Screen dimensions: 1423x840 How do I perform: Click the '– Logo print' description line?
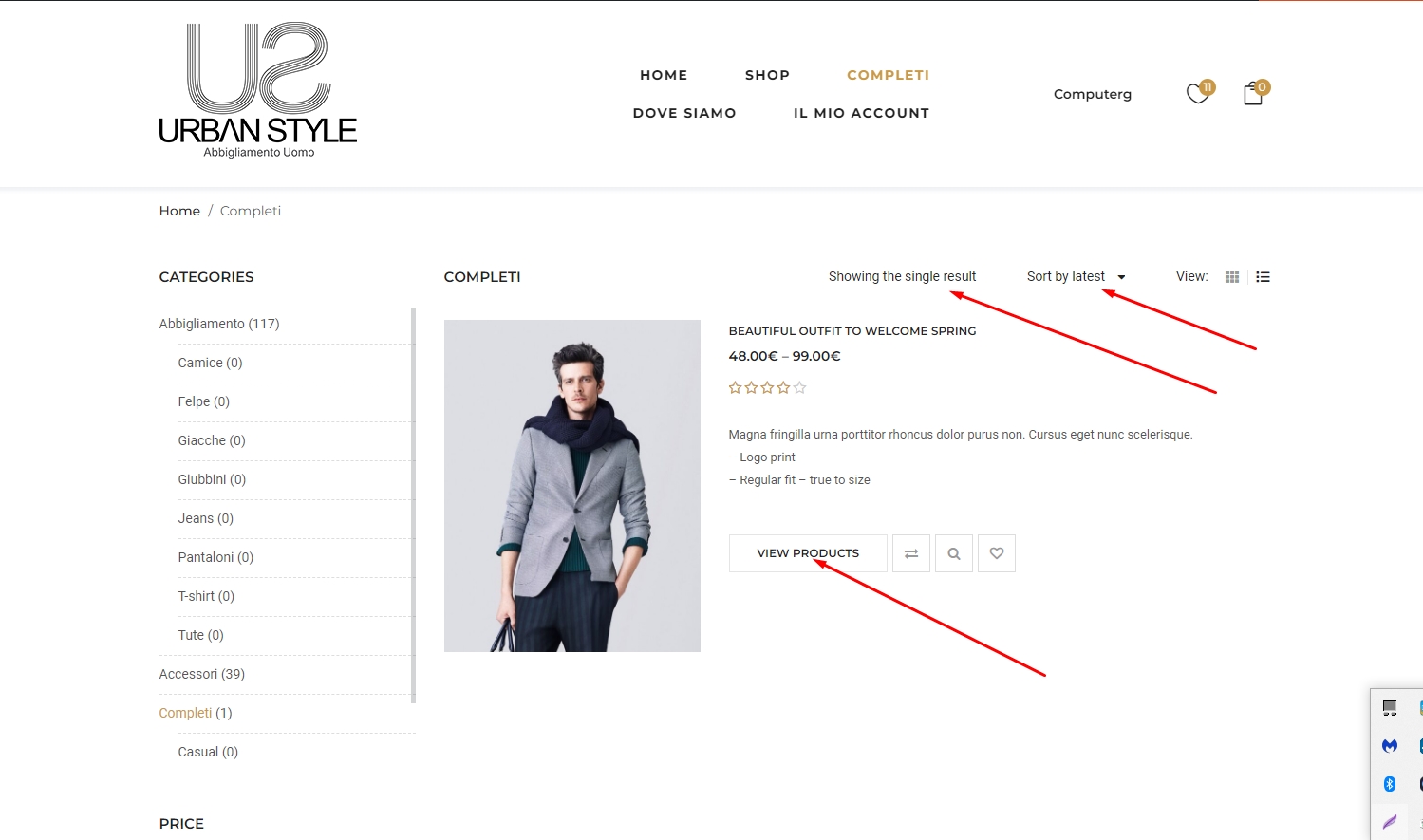(762, 457)
